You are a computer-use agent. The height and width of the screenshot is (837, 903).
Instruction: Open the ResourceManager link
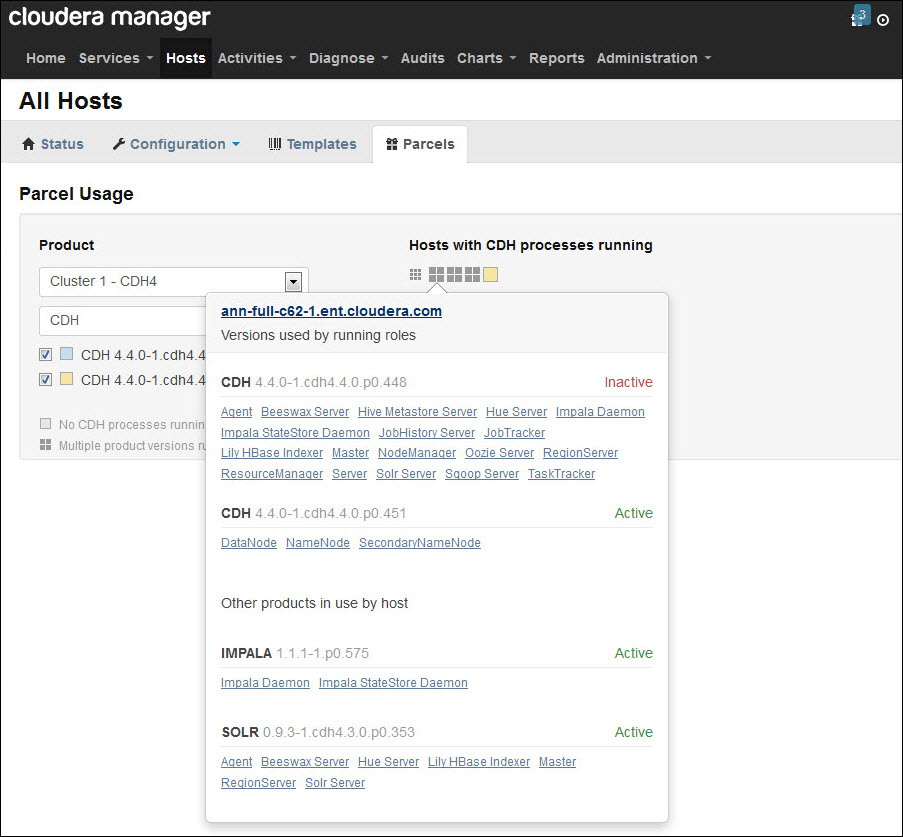(x=272, y=474)
